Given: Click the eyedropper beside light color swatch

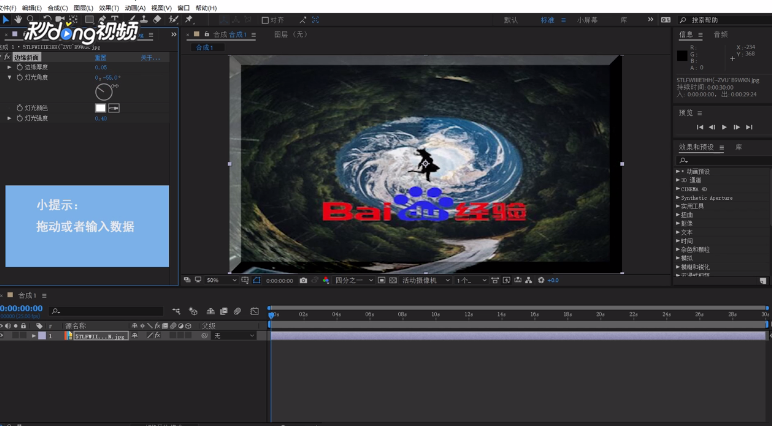Looking at the screenshot, I should [x=114, y=108].
